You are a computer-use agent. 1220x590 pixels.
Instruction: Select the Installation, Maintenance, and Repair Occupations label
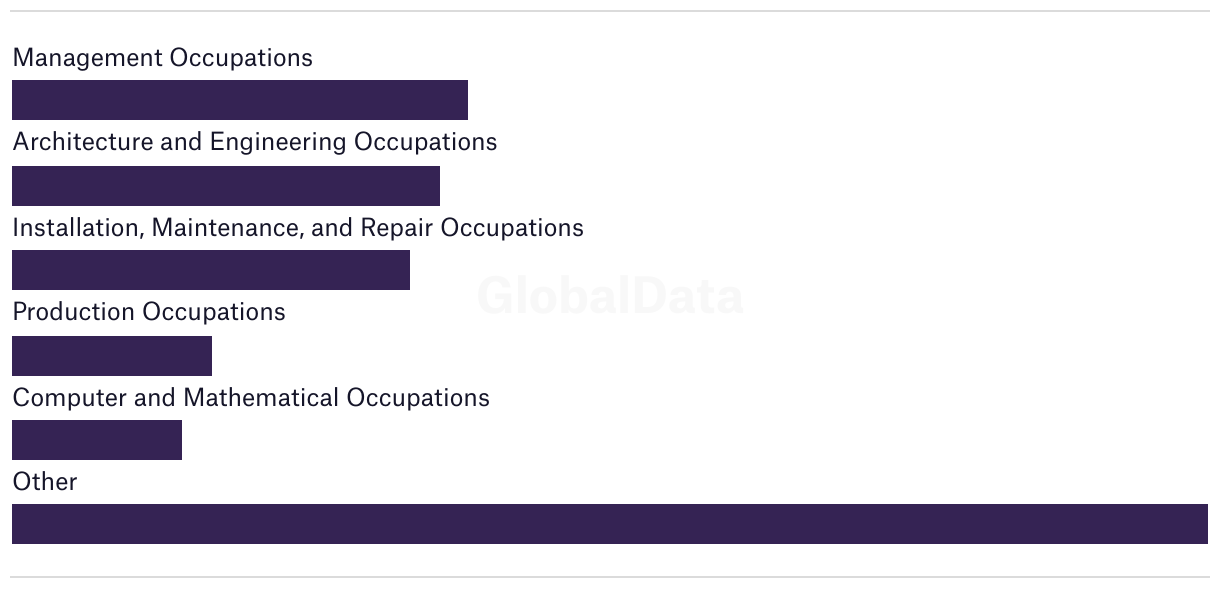[x=298, y=228]
